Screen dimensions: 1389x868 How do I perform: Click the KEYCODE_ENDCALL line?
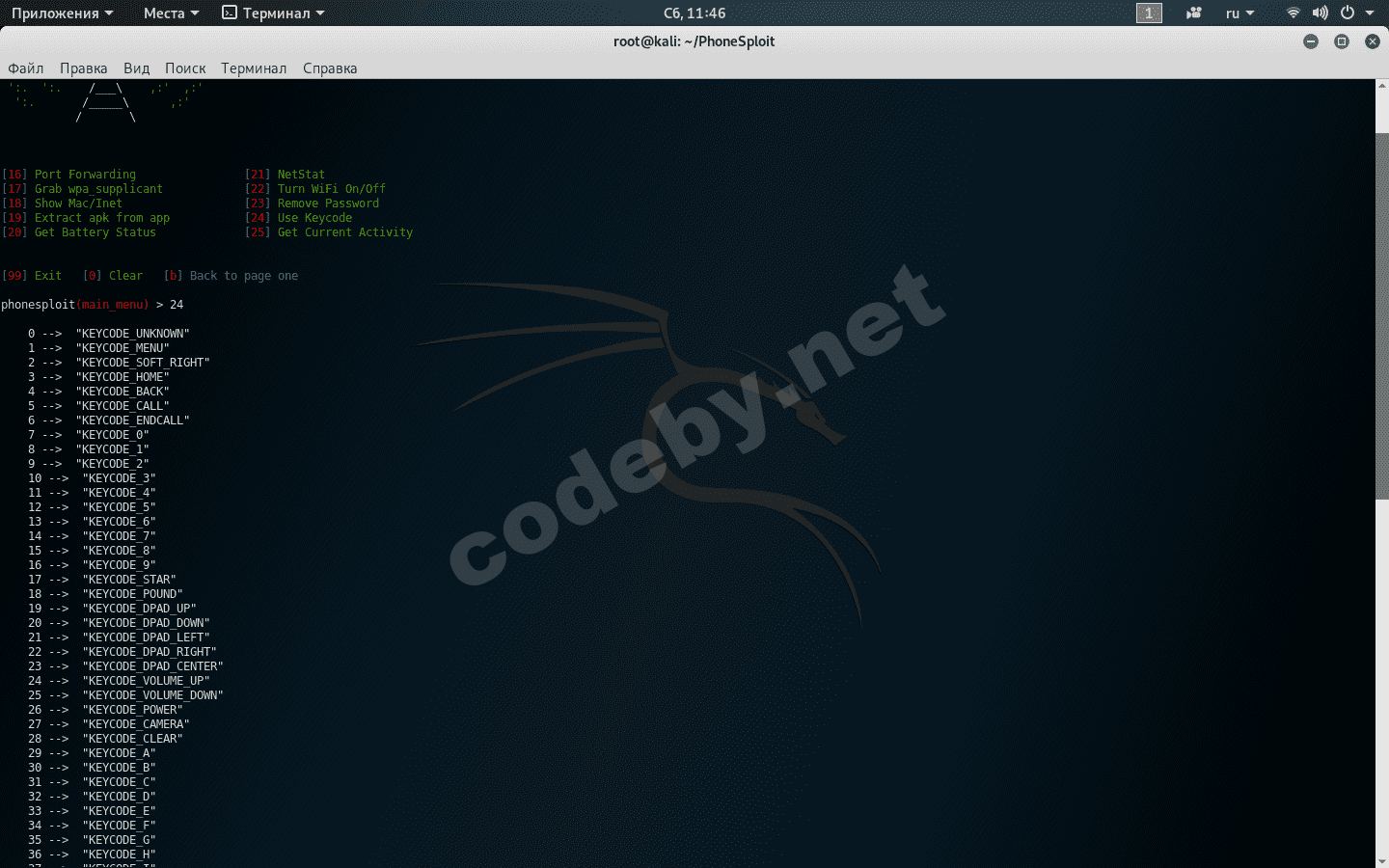click(x=109, y=420)
